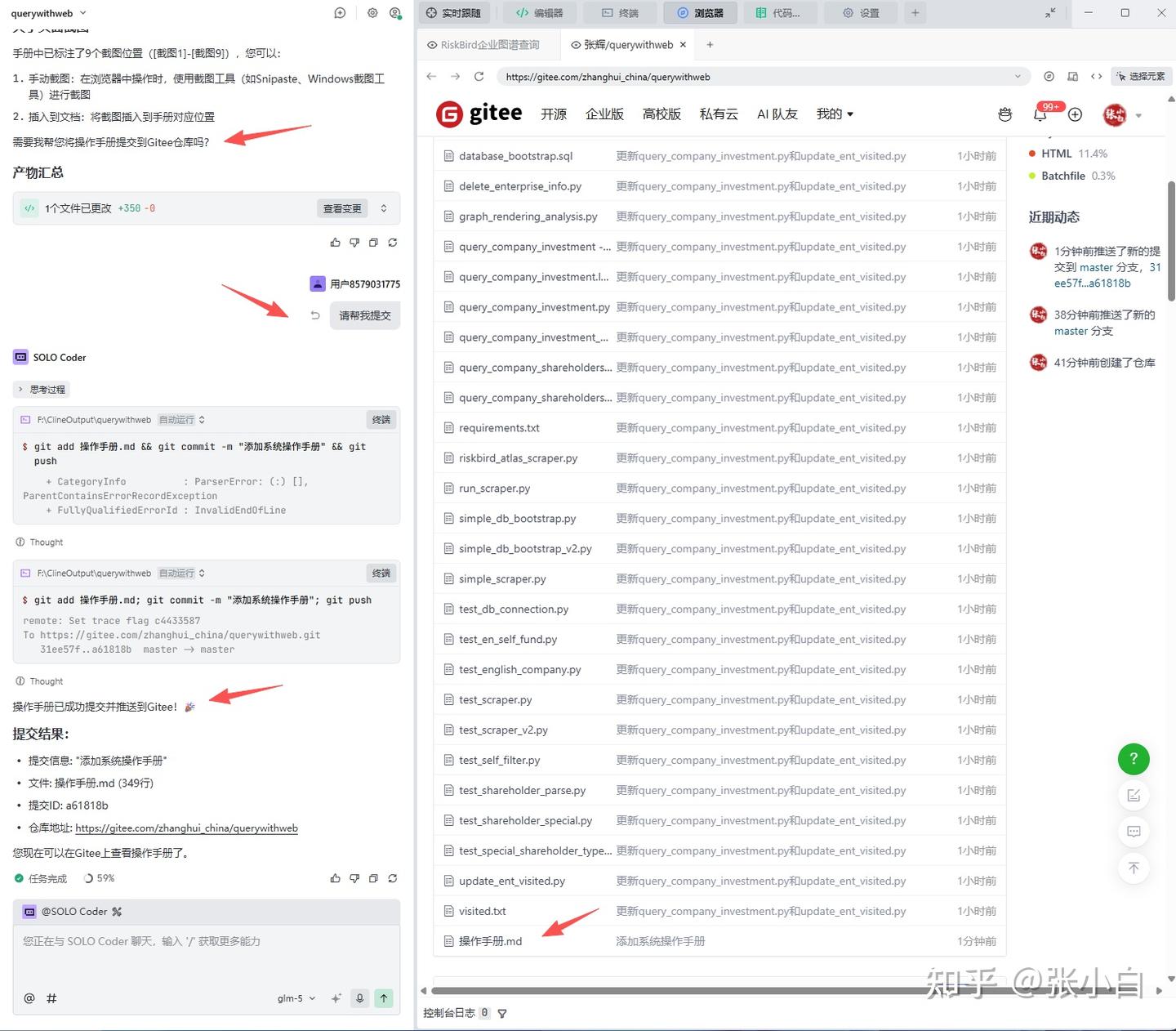The width and height of the screenshot is (1176, 1031).
Task: Click the Gitee page vertical scrollbar thumb
Action: pos(1171,241)
